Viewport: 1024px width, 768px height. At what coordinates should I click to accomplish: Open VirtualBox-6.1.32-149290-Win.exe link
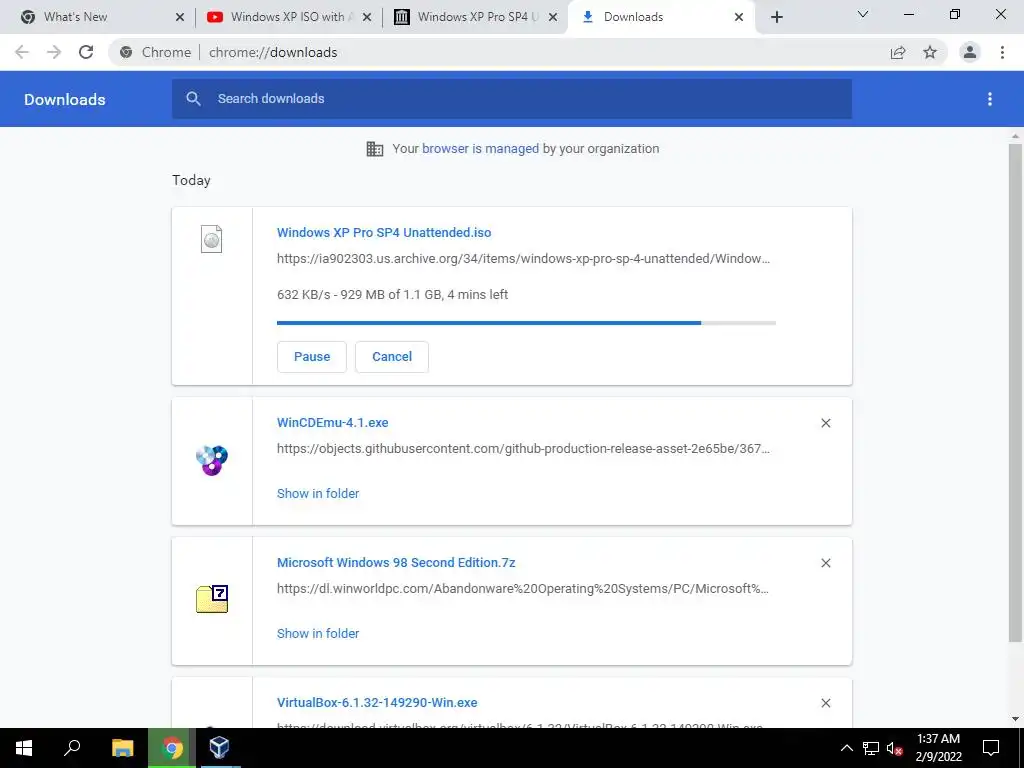coord(377,703)
